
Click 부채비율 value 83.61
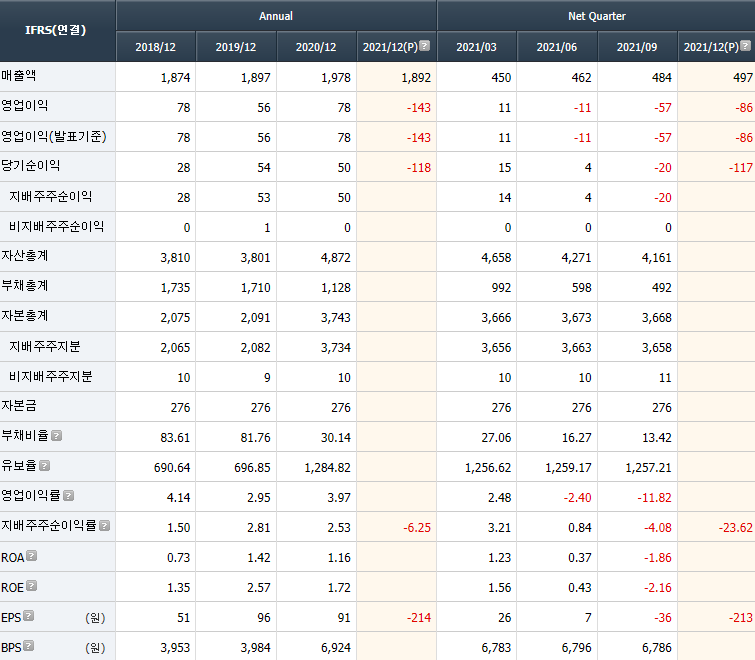pyautogui.click(x=175, y=438)
